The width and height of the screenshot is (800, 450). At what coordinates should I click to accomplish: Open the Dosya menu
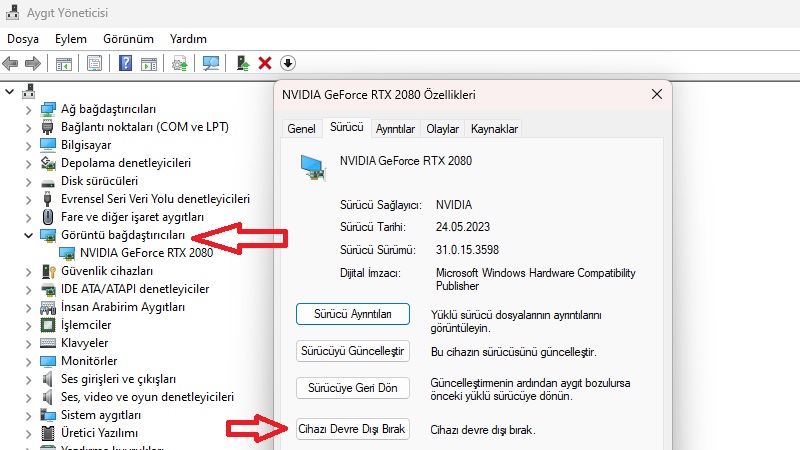point(23,39)
